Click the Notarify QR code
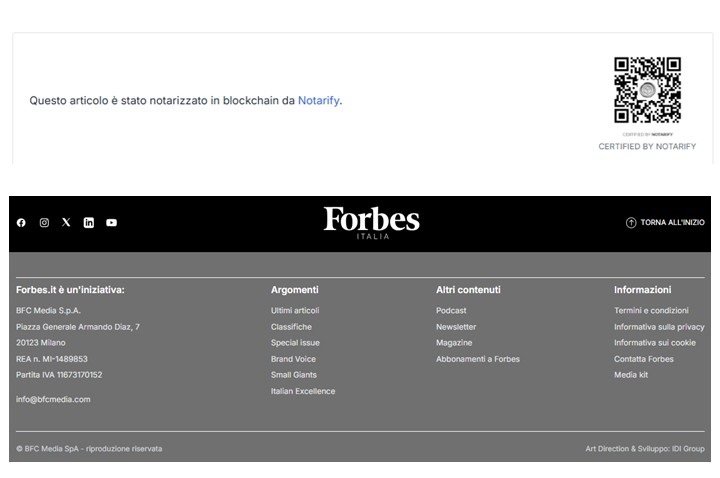Image resolution: width=720 pixels, height=478 pixels. (647, 90)
